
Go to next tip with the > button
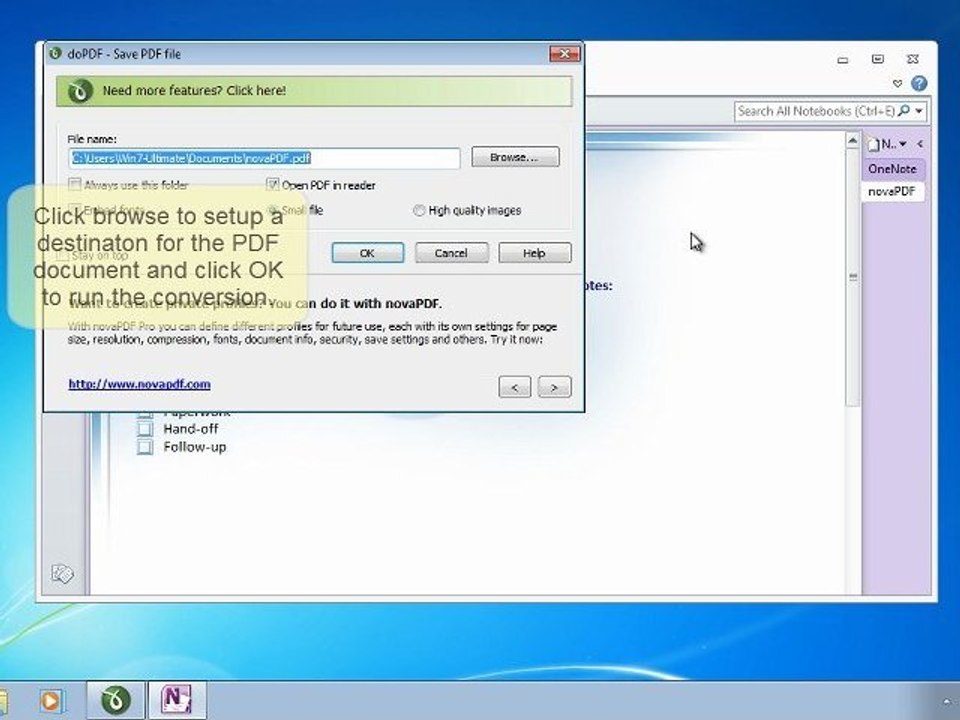tap(554, 387)
